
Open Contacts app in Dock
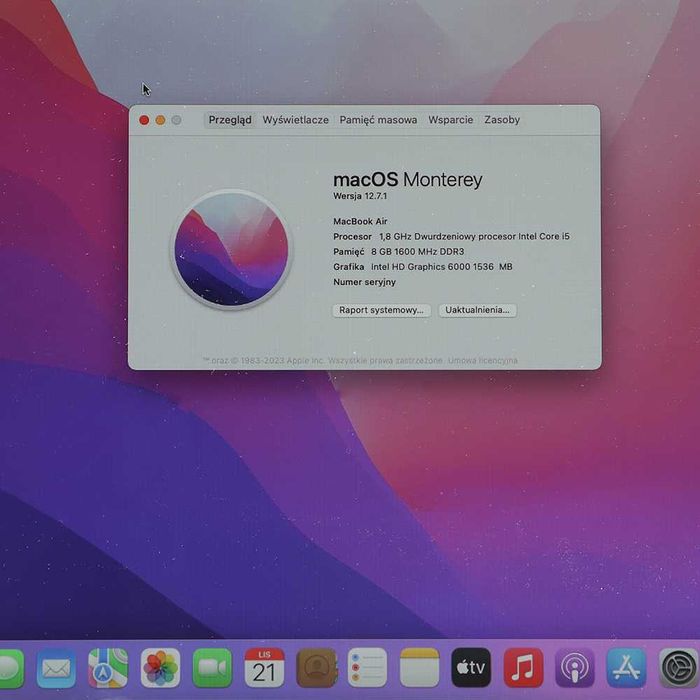pos(316,668)
